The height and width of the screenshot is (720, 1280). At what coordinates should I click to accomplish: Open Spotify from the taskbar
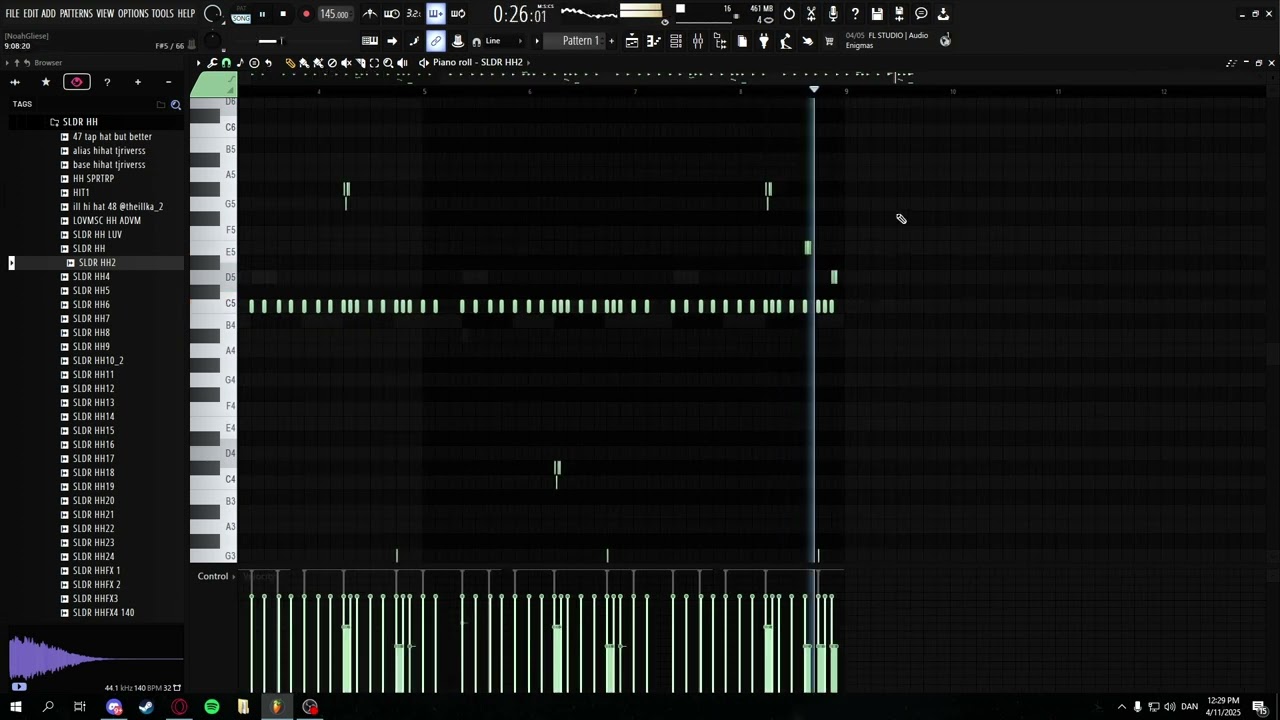point(212,707)
